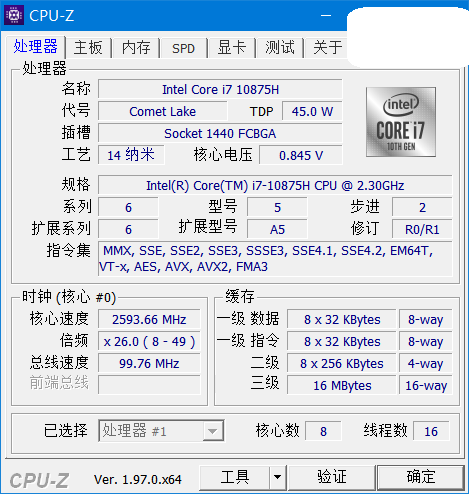
Task: Click the 型号 value 5
Action: click(277, 207)
